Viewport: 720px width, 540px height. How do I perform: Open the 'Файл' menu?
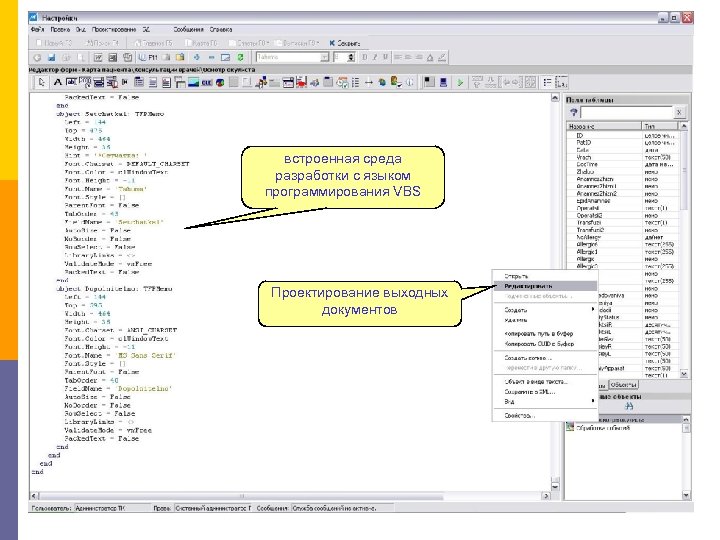(x=37, y=29)
